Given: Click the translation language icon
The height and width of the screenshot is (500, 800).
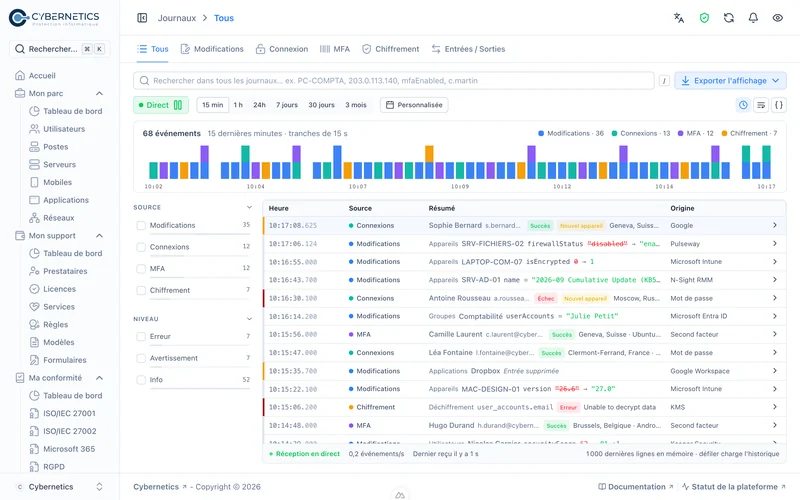Looking at the screenshot, I should [679, 18].
